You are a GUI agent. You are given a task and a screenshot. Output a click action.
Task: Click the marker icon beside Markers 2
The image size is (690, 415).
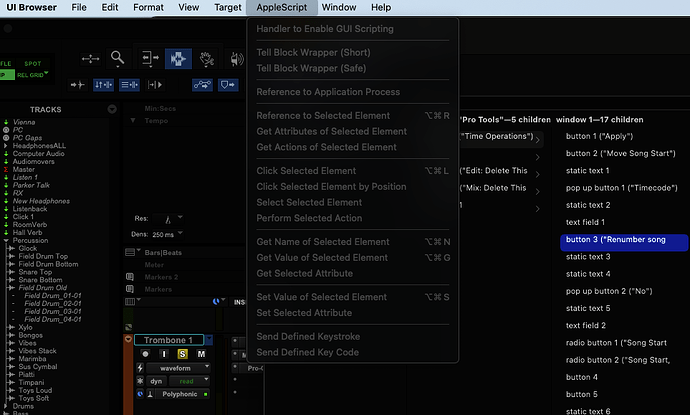pos(130,277)
